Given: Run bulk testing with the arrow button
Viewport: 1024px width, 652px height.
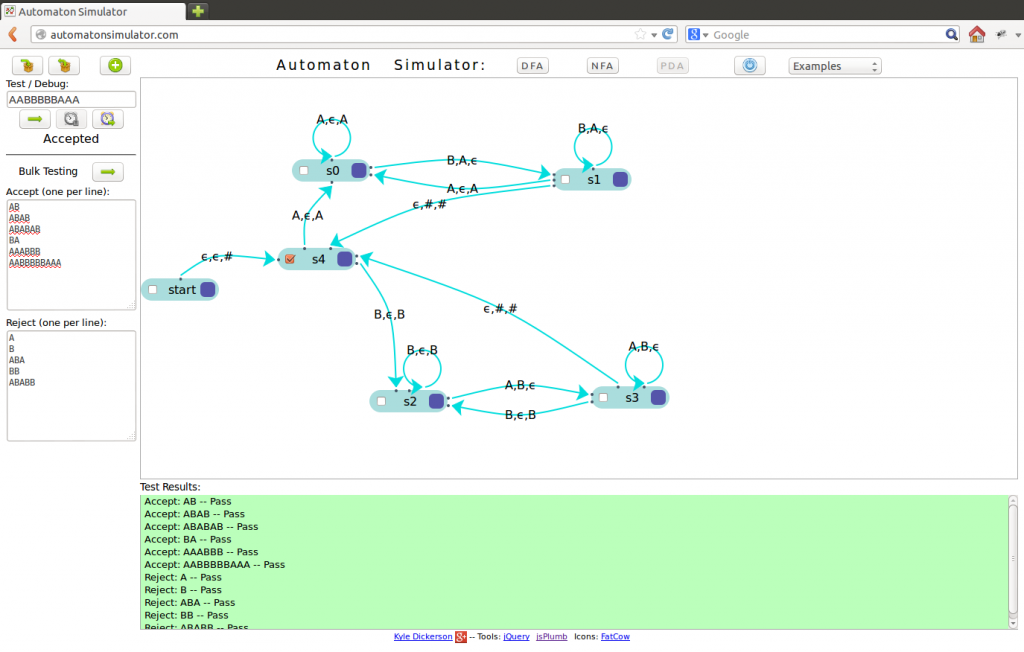Looking at the screenshot, I should (108, 172).
